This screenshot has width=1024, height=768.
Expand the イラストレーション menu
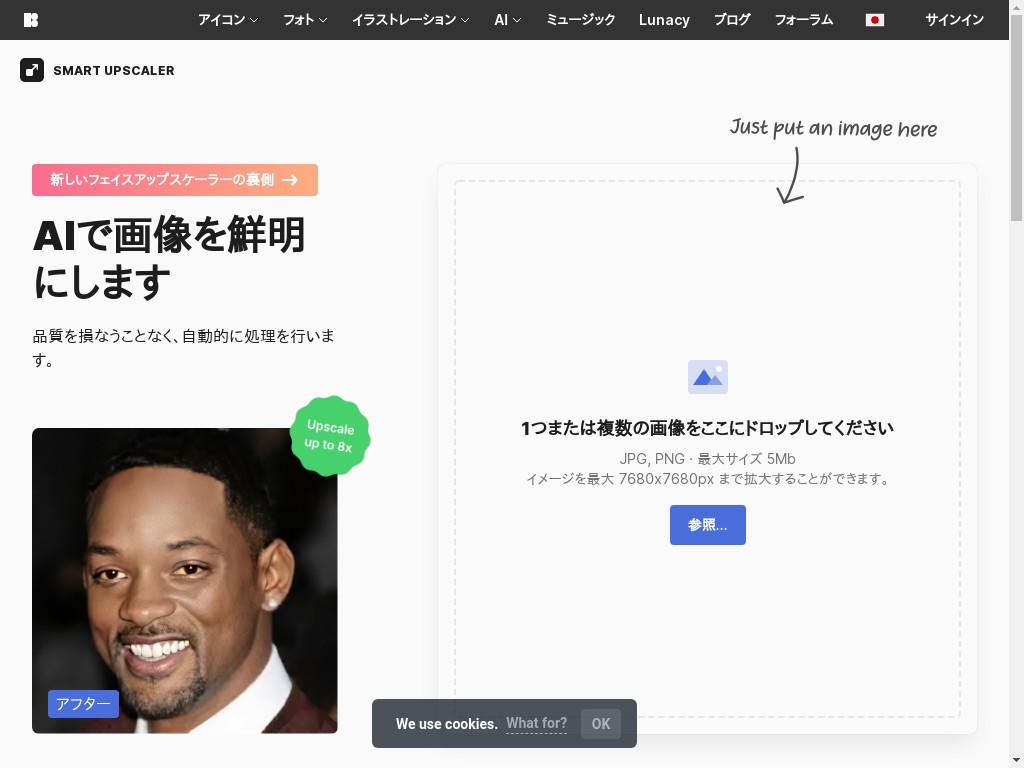click(x=410, y=20)
